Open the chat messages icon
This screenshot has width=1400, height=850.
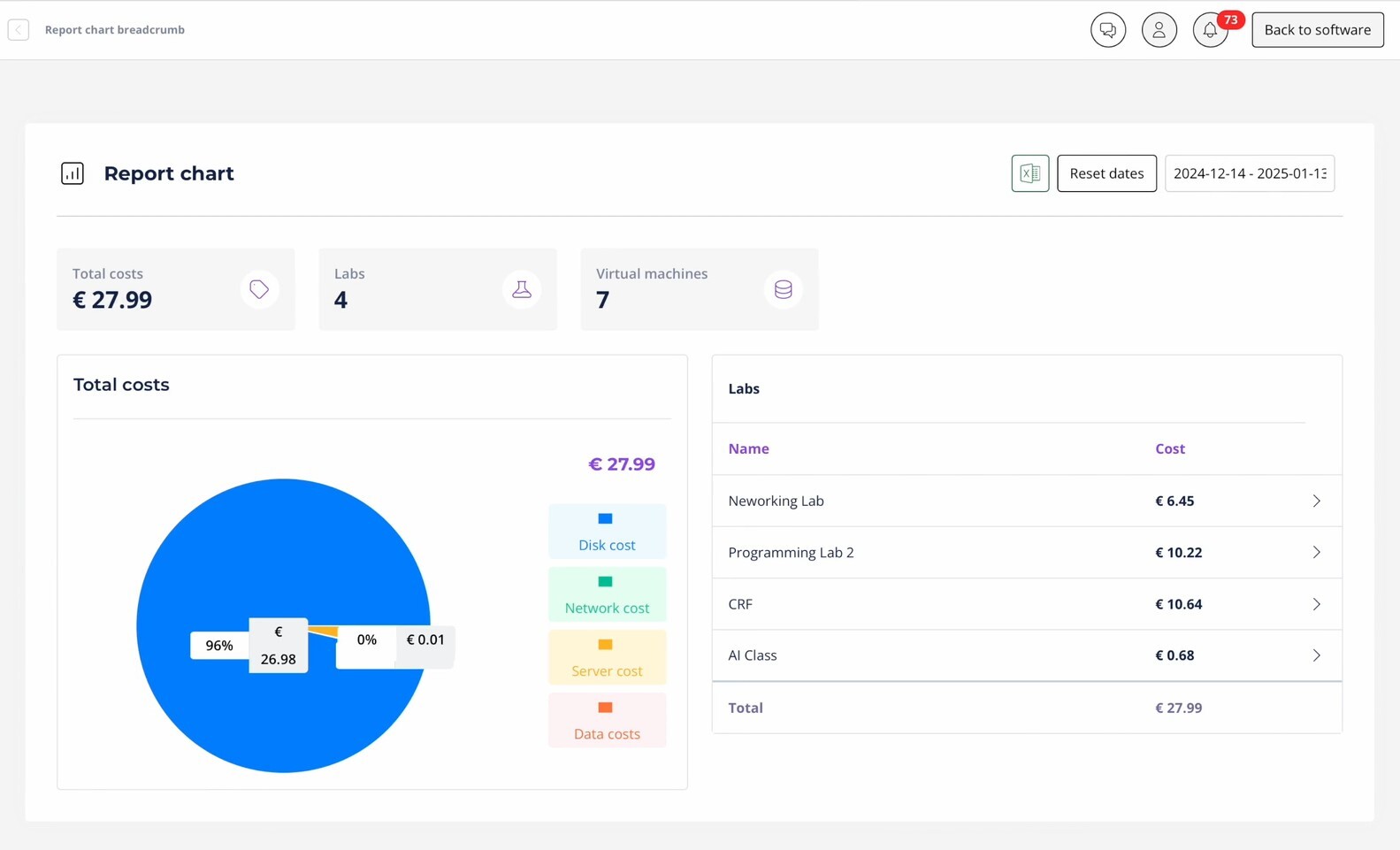point(1107,30)
